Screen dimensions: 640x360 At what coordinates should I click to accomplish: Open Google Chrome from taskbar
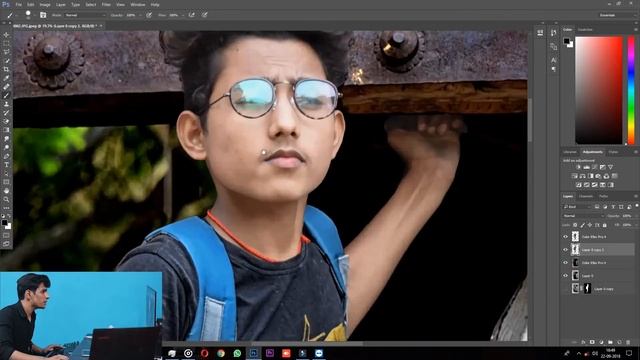click(221, 353)
